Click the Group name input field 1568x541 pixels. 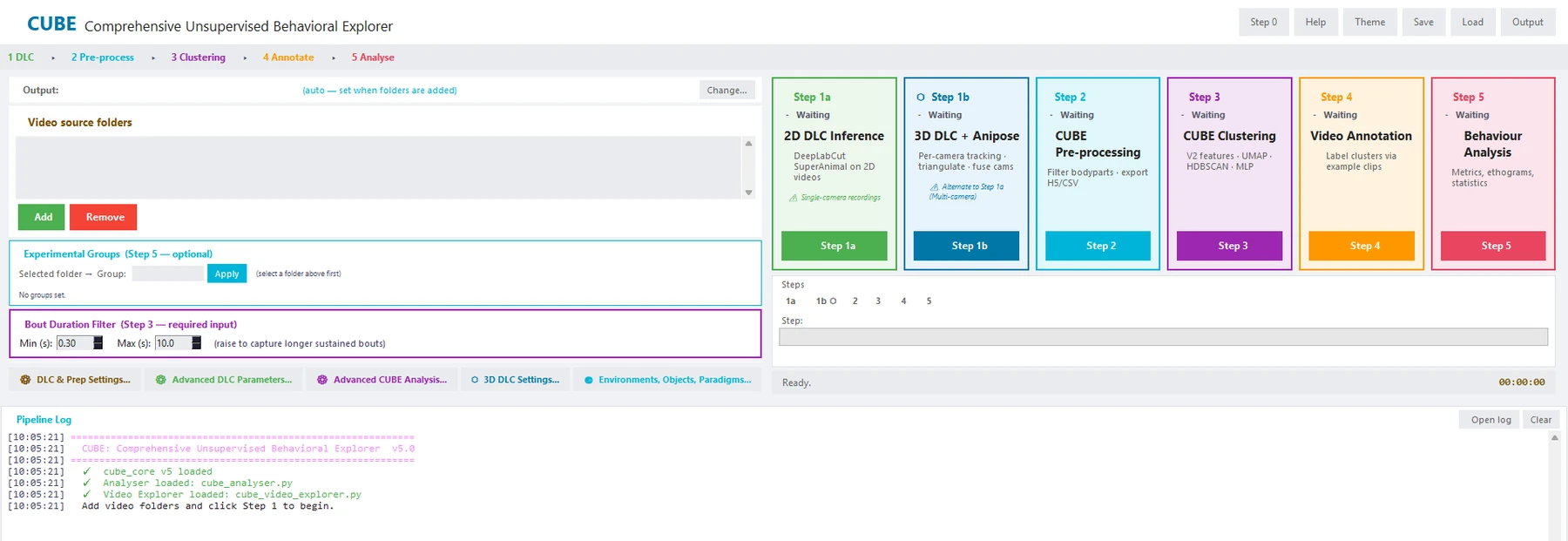point(167,274)
